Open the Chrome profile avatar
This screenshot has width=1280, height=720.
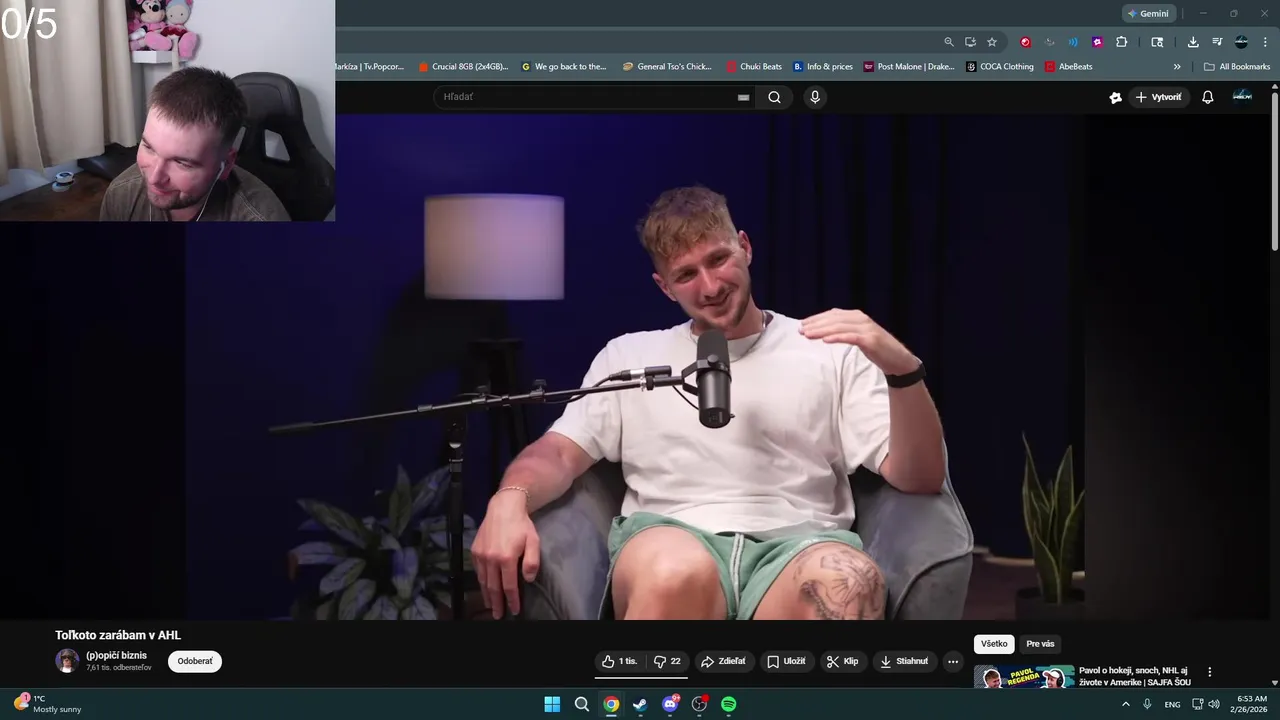pyautogui.click(x=1241, y=42)
